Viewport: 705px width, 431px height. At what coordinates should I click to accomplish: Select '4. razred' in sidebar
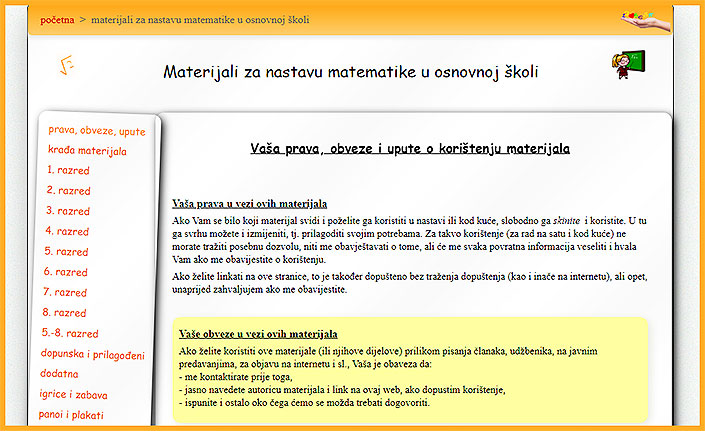pos(67,231)
